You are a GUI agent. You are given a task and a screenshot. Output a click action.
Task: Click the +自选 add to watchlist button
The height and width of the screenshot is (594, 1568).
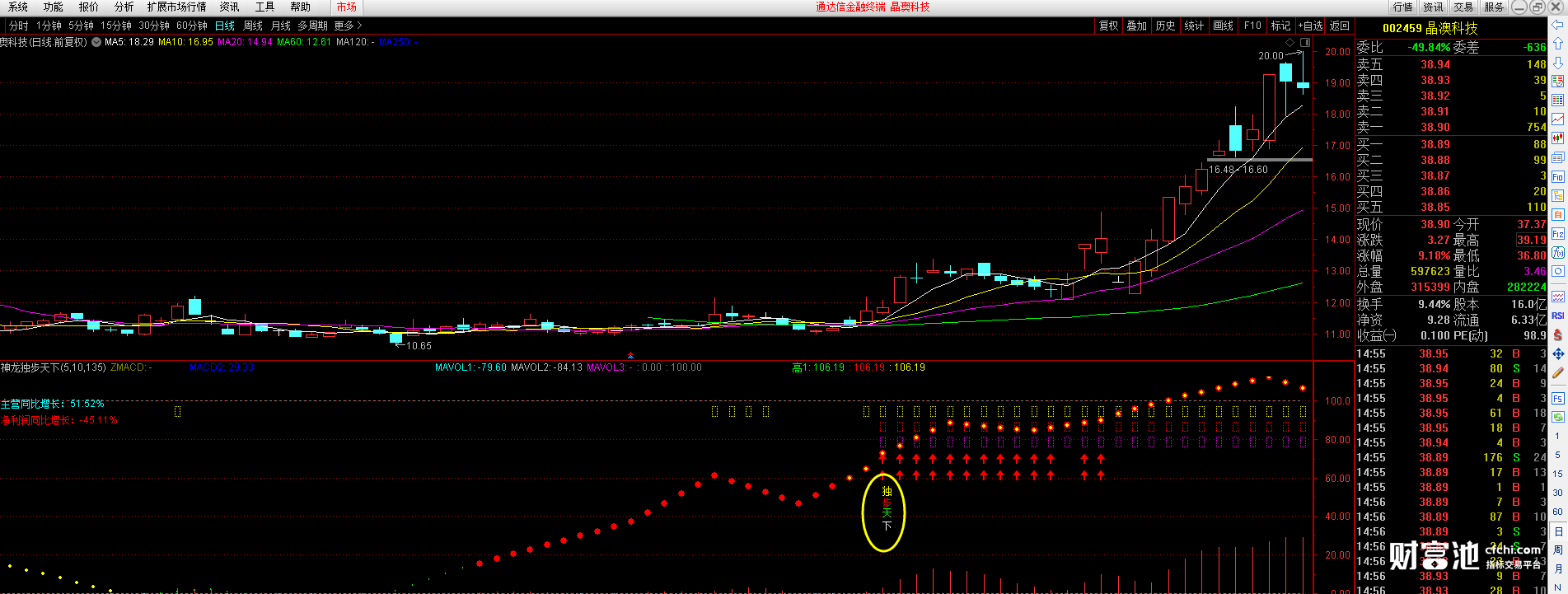coord(1310,26)
